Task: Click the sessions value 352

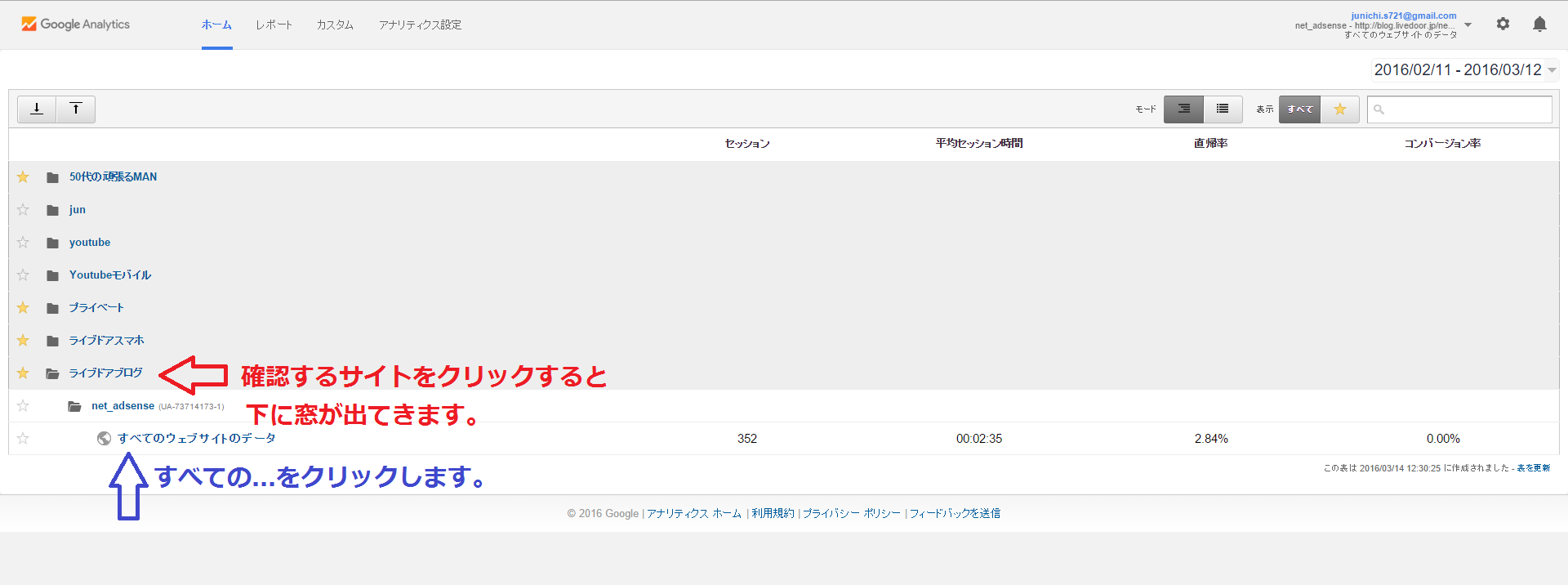Action: (747, 439)
